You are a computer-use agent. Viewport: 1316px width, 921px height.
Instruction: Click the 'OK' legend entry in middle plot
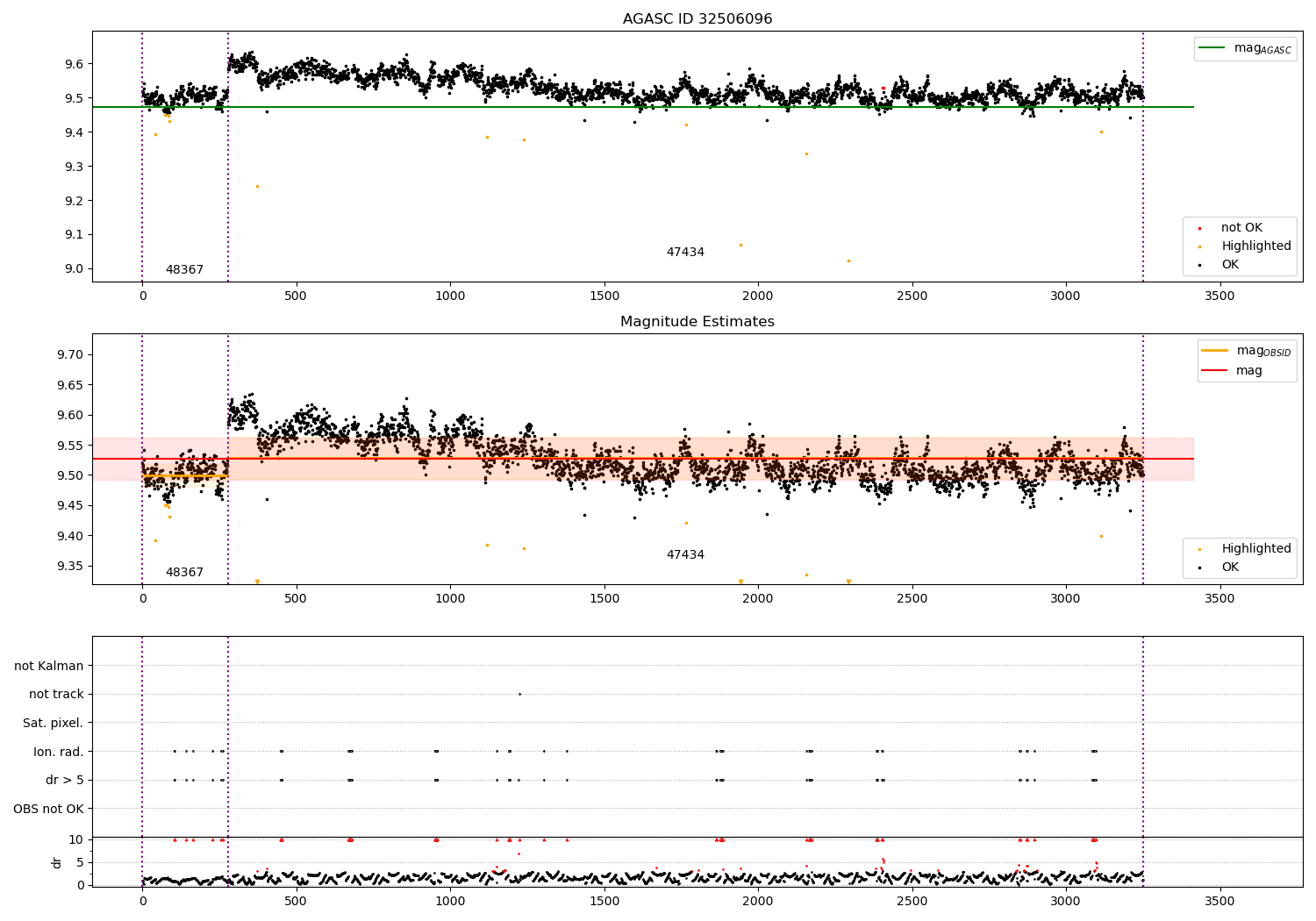[x=1230, y=568]
